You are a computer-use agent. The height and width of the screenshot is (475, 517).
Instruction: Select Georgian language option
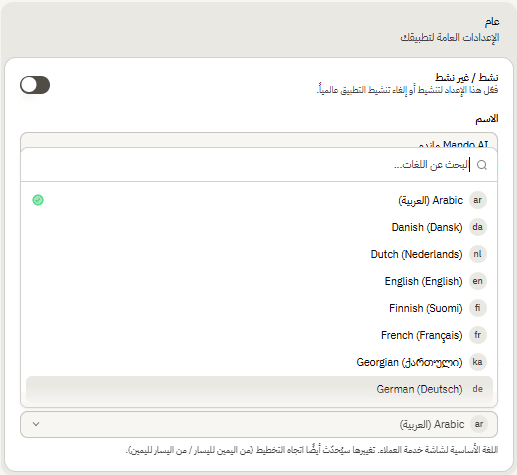259,362
